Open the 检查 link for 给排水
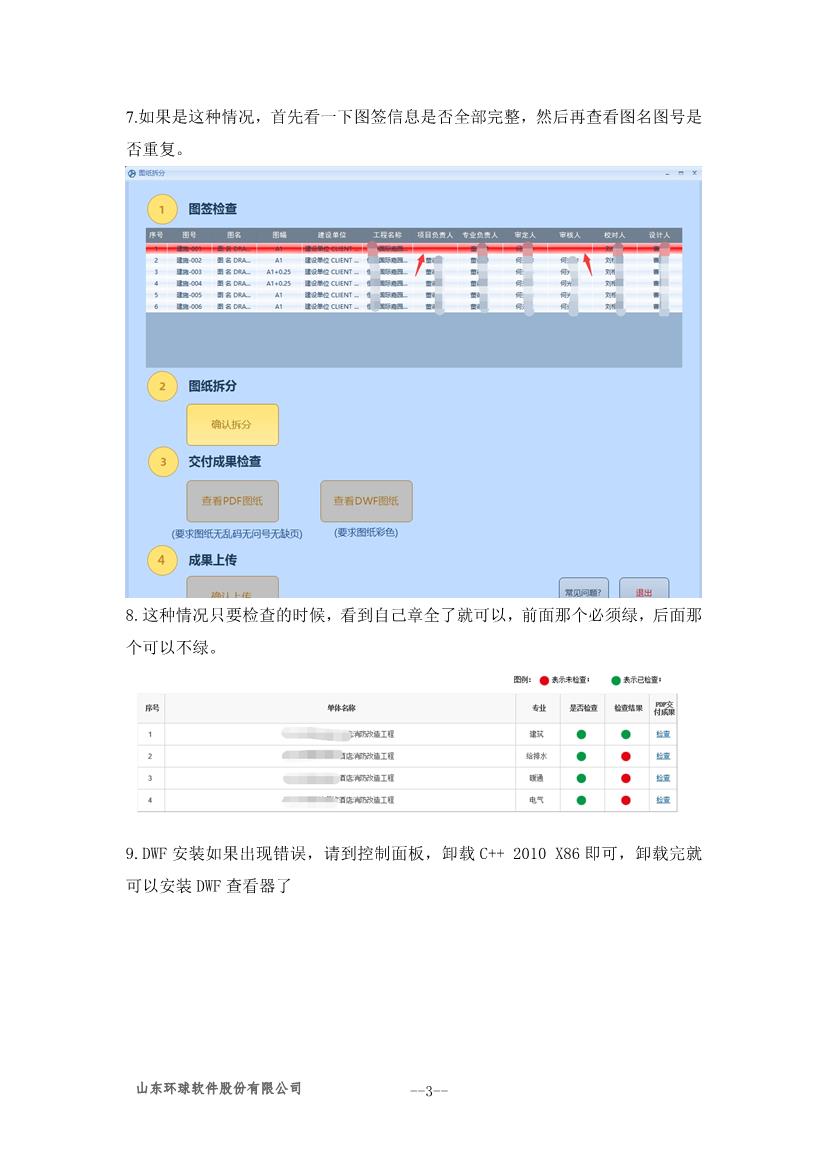The image size is (827, 1169). coord(663,756)
